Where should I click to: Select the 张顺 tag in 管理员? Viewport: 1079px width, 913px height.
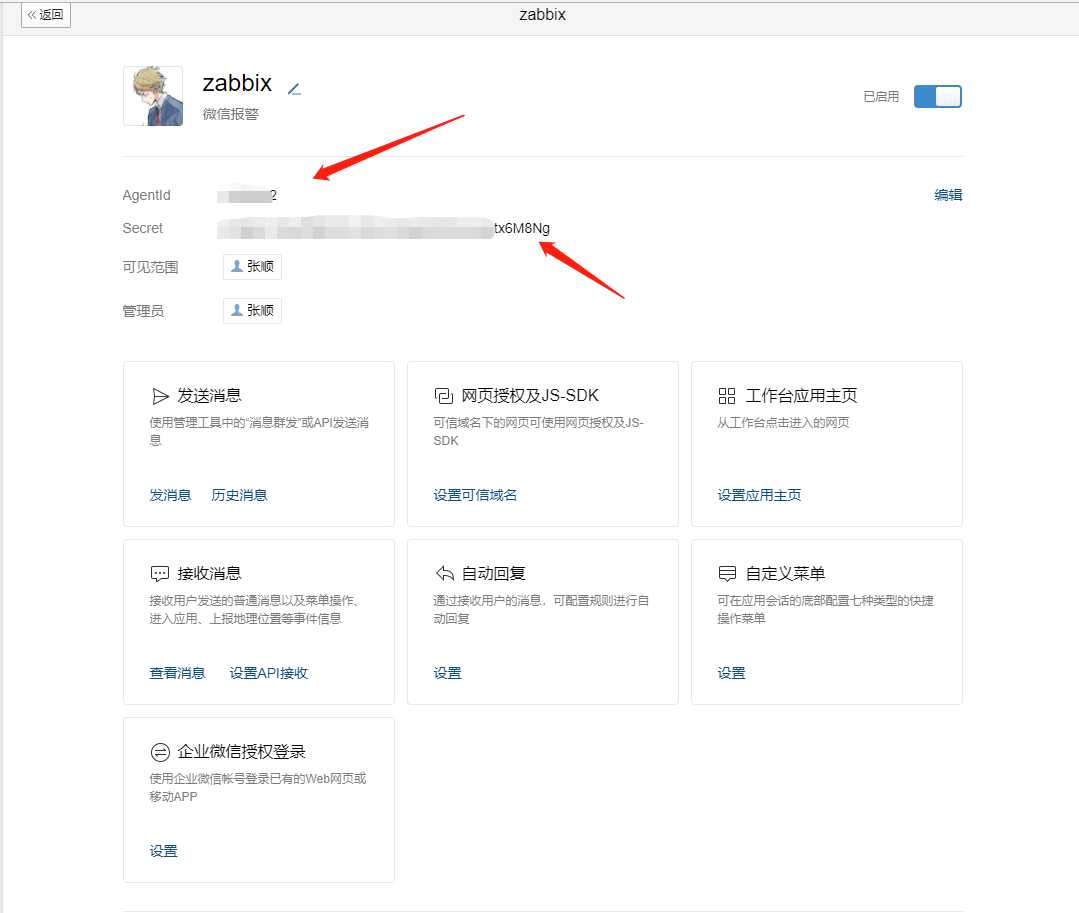pos(253,310)
